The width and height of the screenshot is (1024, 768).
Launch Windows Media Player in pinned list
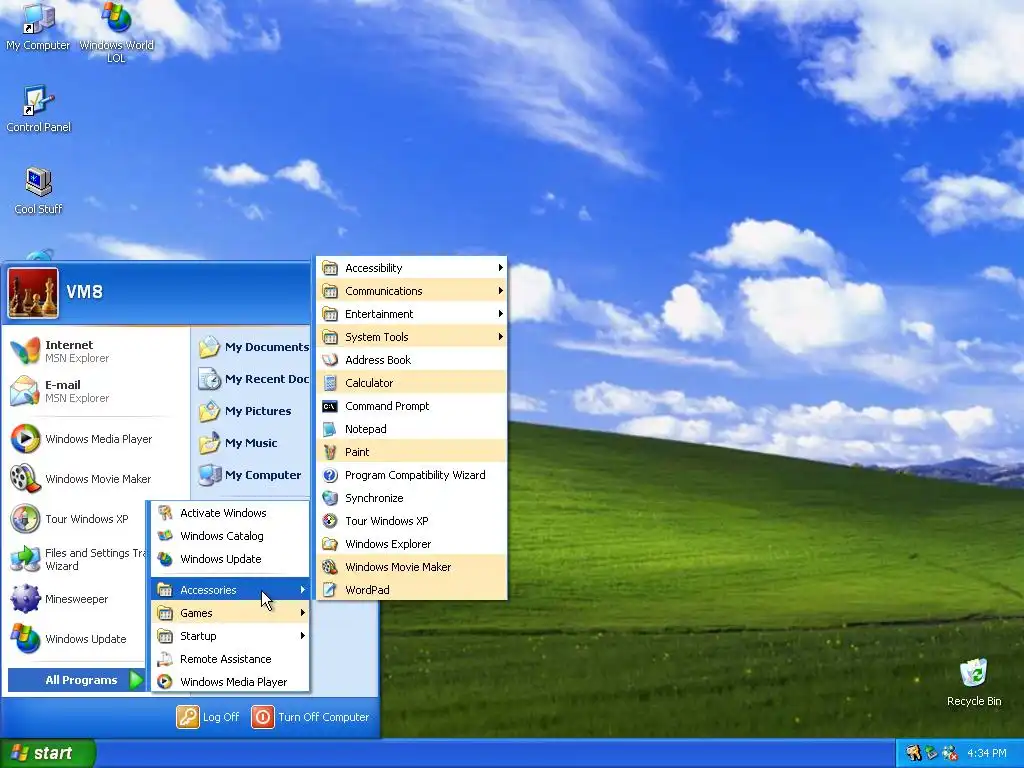pos(95,439)
